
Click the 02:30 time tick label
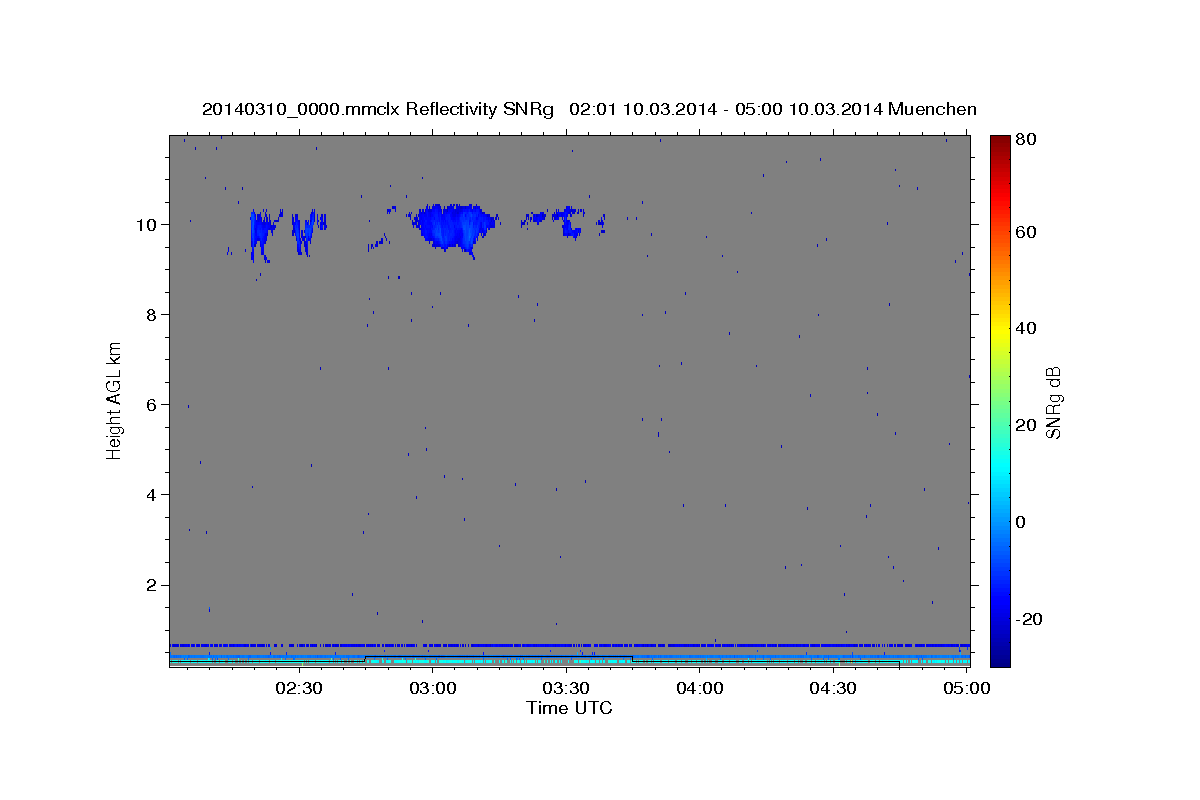point(299,688)
